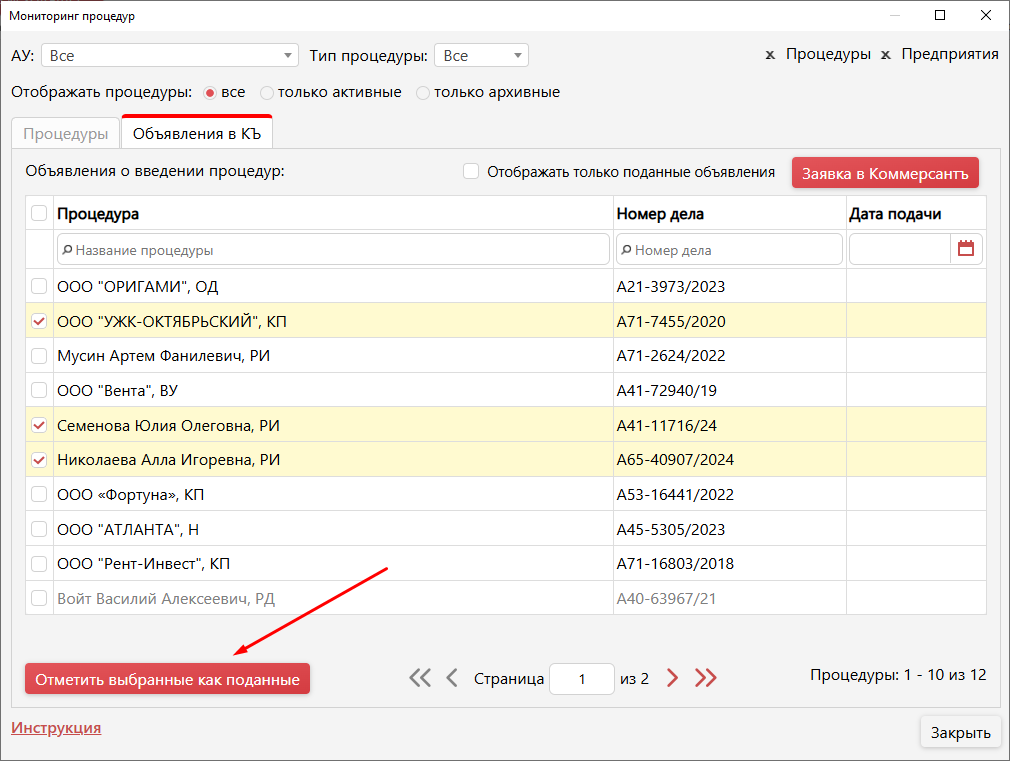This screenshot has width=1010, height=761.
Task: Click Войт Василий Алексеевич, РД name
Action: [166, 599]
